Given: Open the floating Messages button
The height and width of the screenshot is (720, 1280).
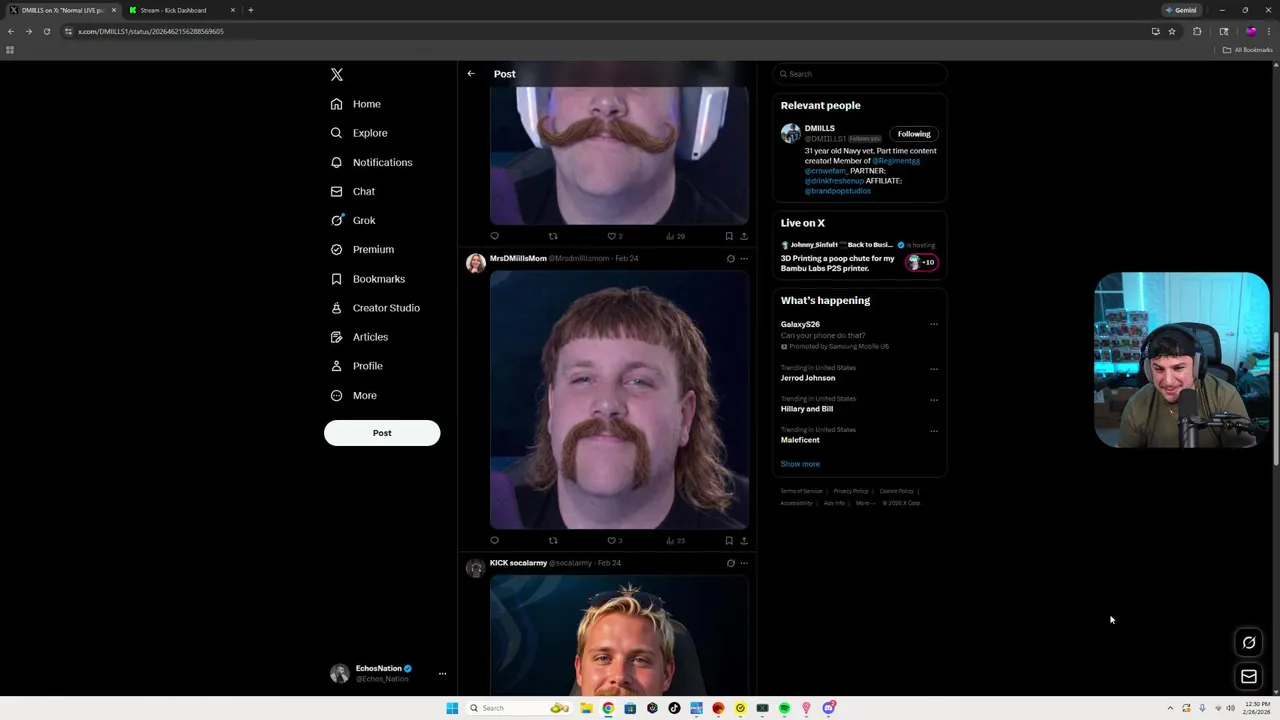Looking at the screenshot, I should [x=1249, y=677].
